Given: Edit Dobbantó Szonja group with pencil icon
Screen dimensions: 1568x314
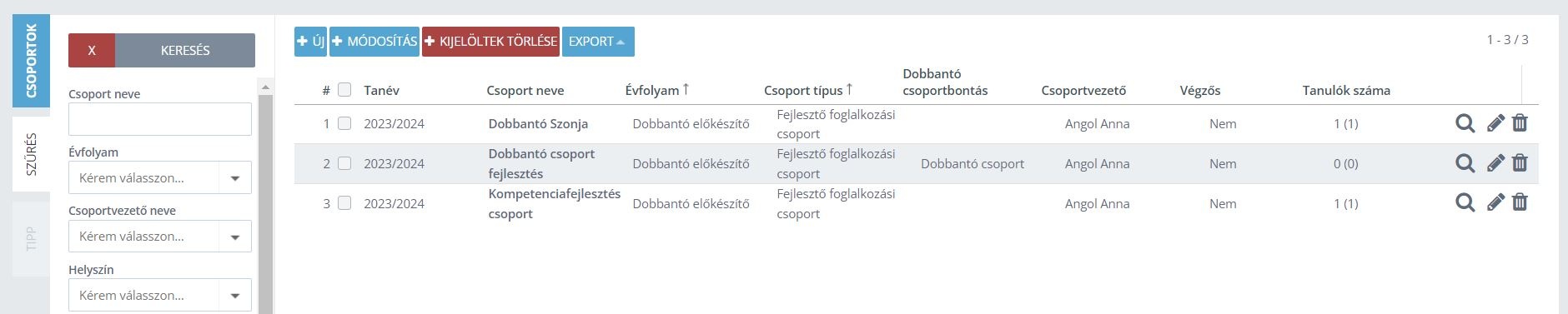Looking at the screenshot, I should [x=1495, y=123].
